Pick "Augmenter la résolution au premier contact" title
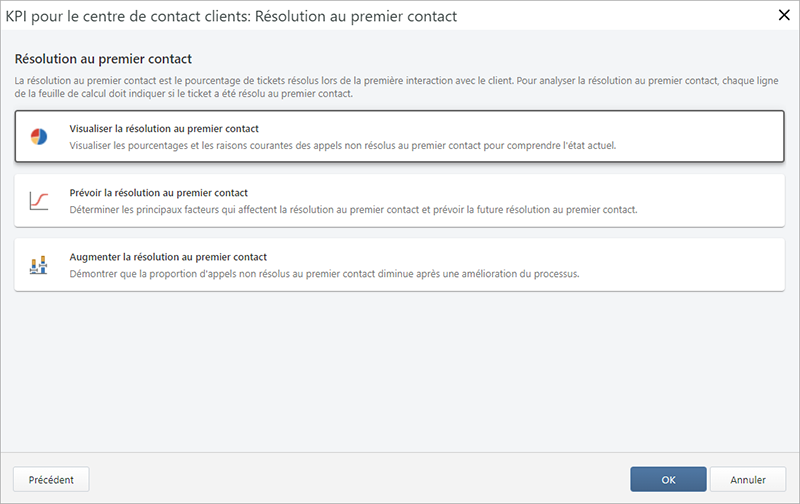800x504 pixels. [x=168, y=256]
